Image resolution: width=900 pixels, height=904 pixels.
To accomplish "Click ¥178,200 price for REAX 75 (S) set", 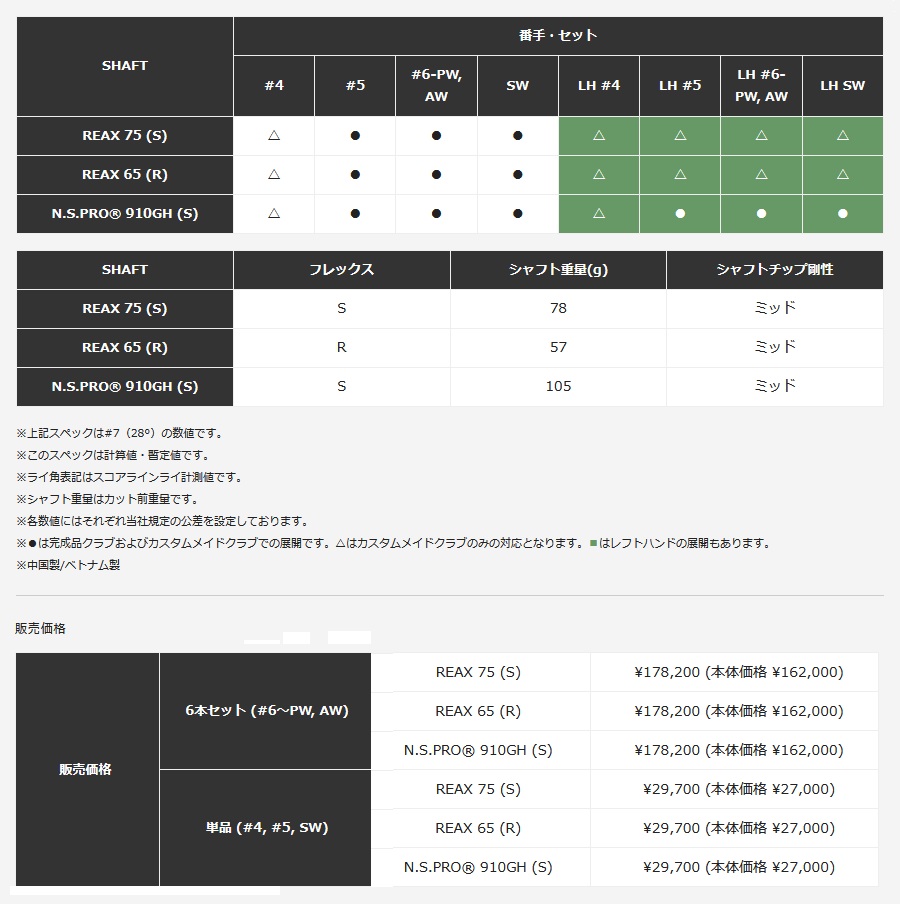I will coord(739,672).
